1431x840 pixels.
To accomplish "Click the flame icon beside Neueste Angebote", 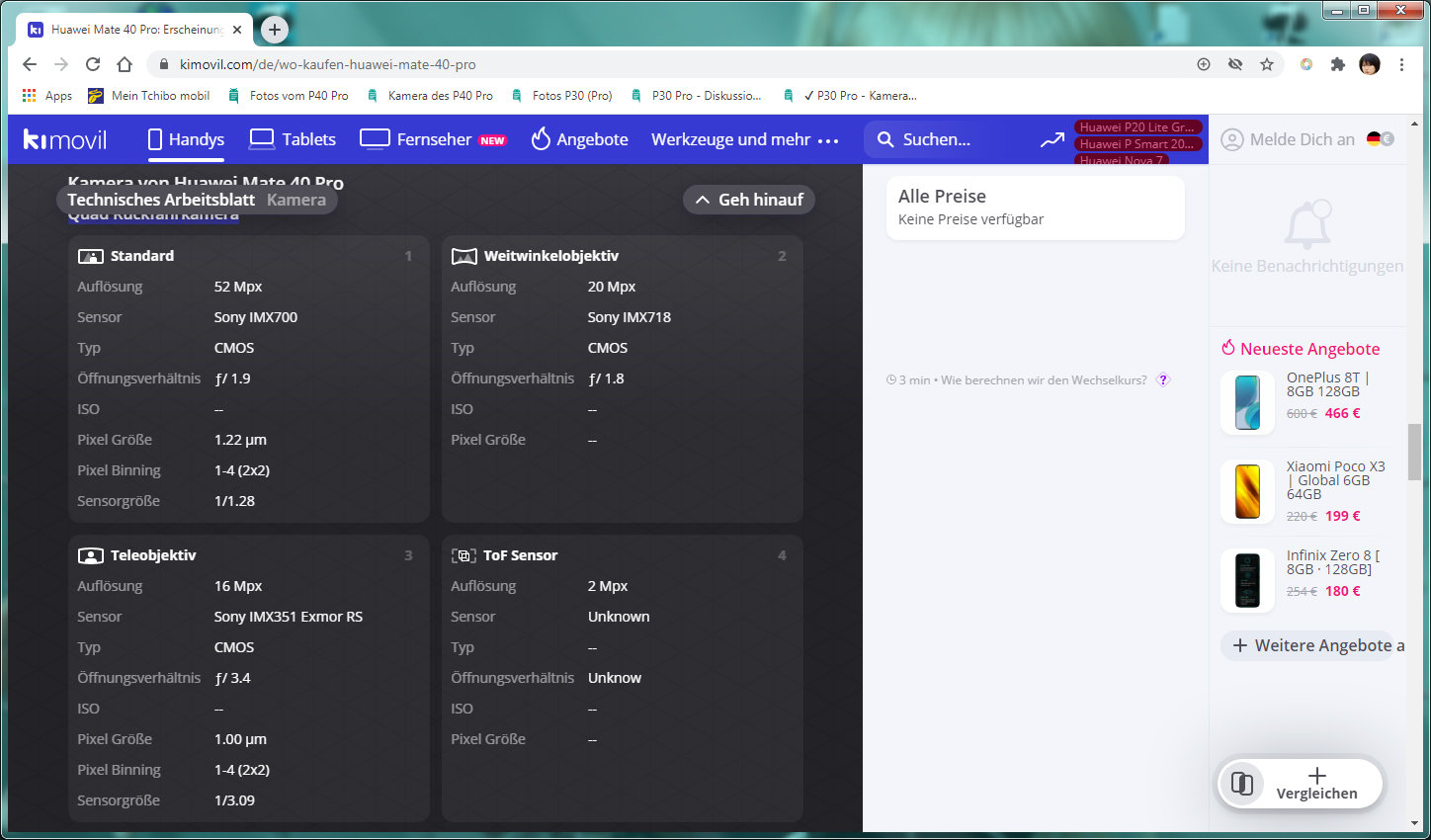I will pyautogui.click(x=1228, y=348).
